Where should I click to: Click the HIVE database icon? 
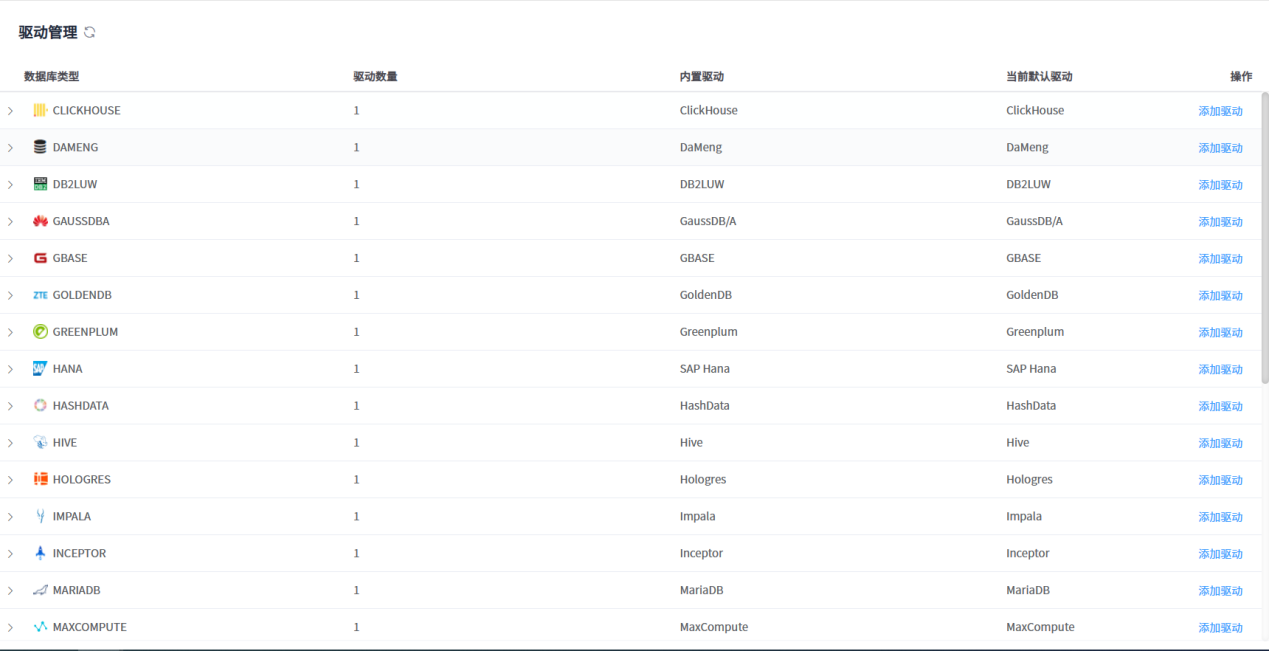(40, 443)
